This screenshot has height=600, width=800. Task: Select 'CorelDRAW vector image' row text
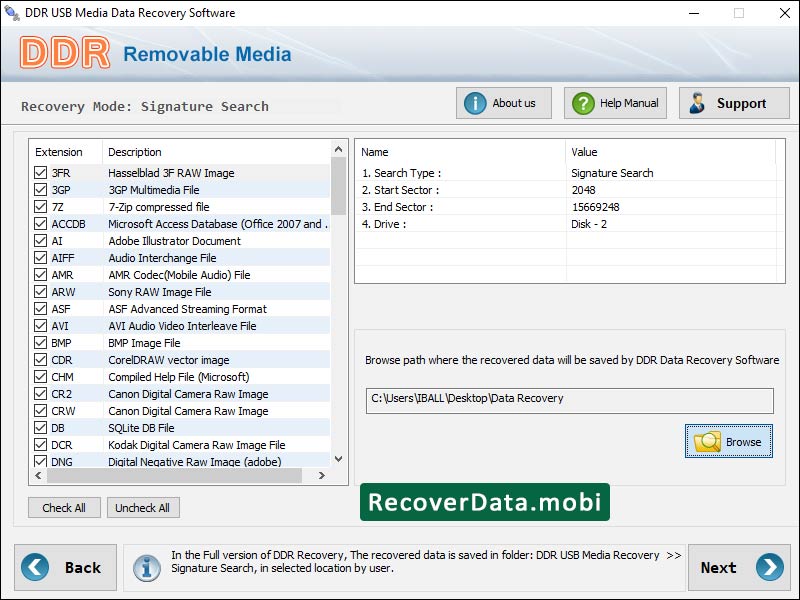[x=169, y=360]
